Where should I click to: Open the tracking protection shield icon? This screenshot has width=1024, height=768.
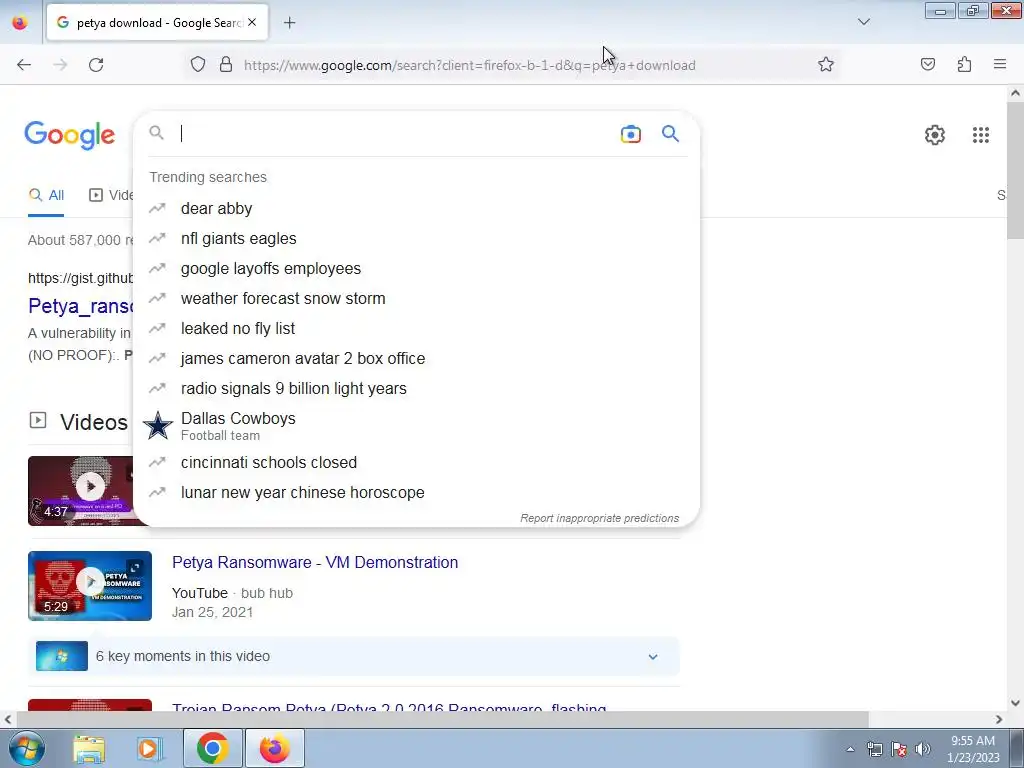point(198,64)
